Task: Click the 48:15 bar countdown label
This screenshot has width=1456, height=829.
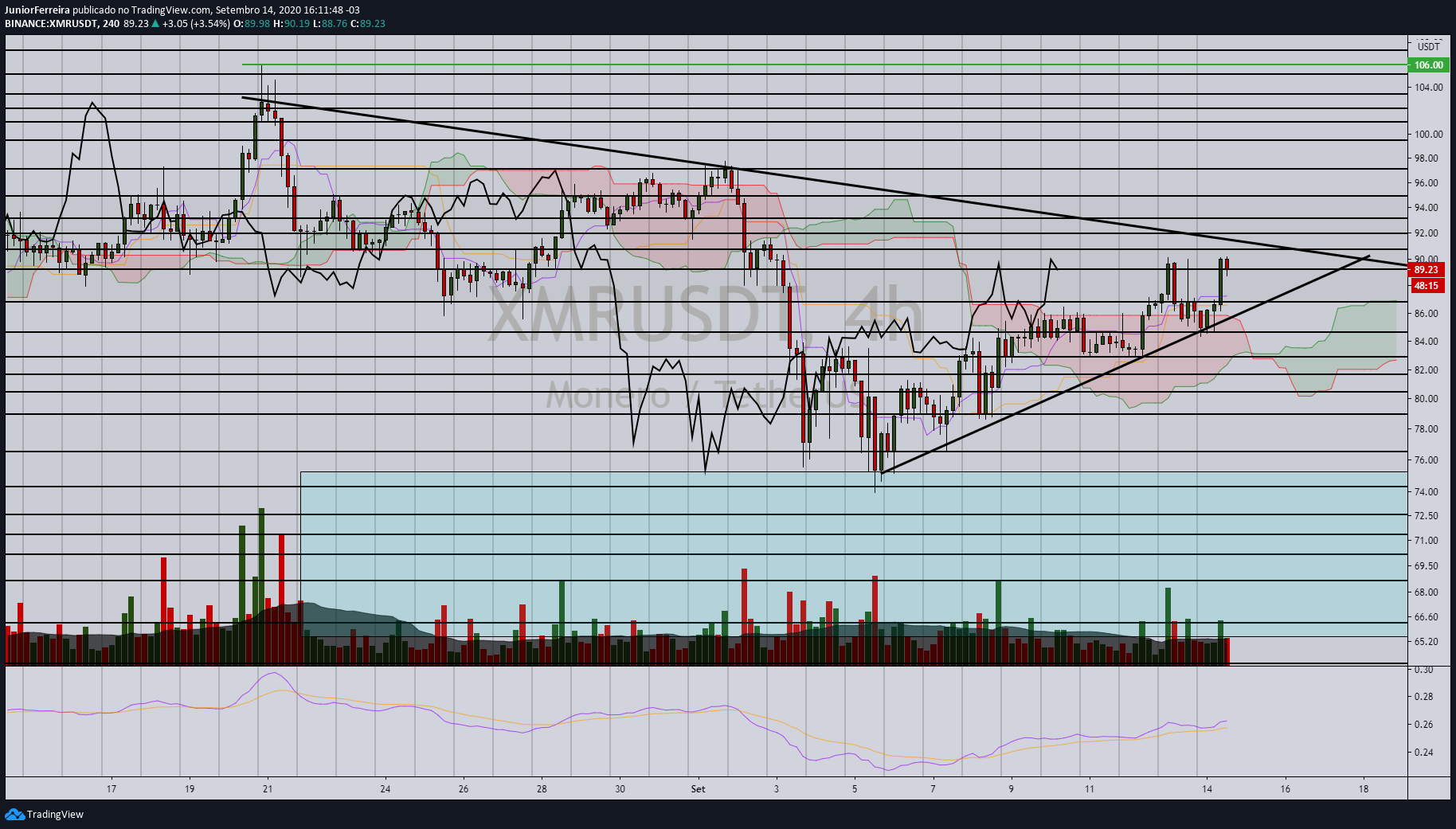Action: point(1427,285)
